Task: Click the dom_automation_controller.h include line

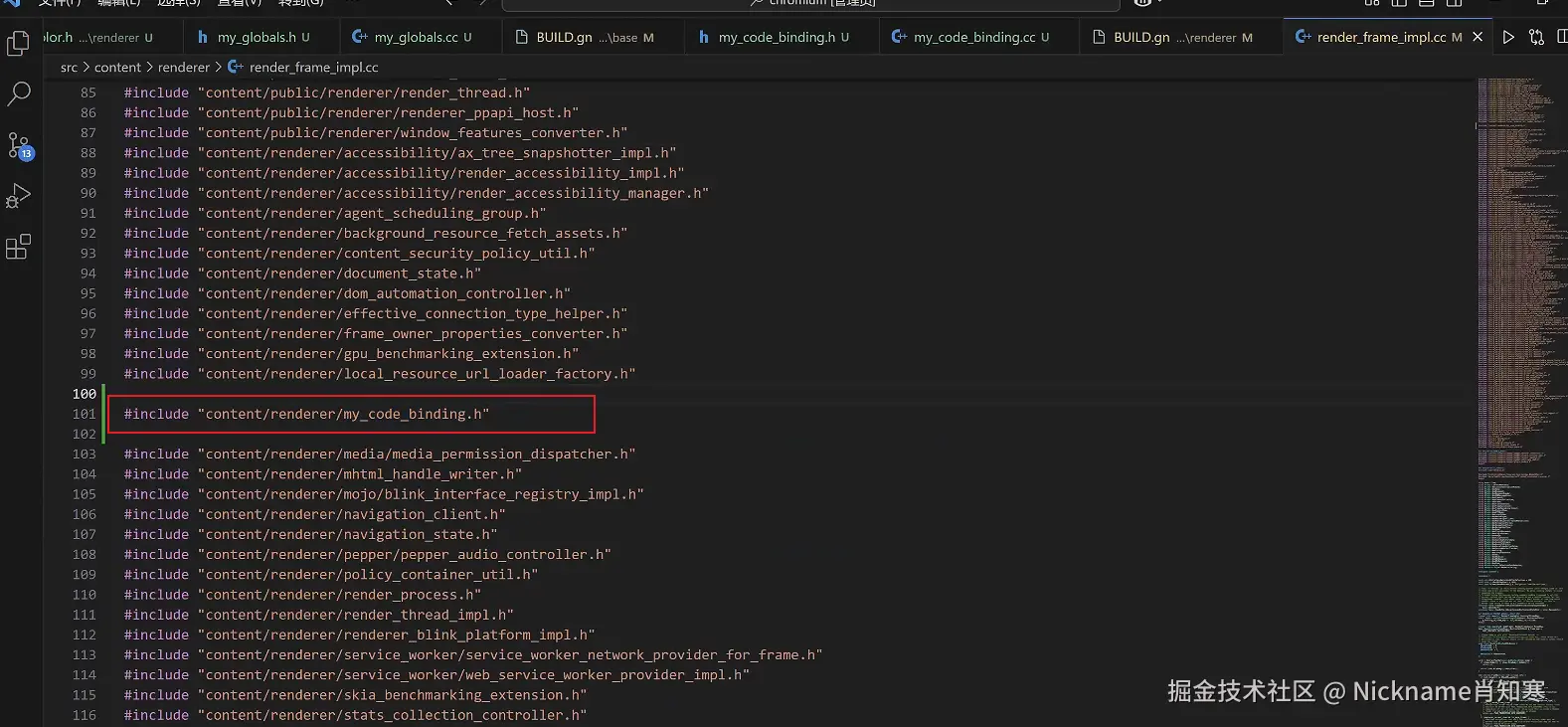Action: 347,293
